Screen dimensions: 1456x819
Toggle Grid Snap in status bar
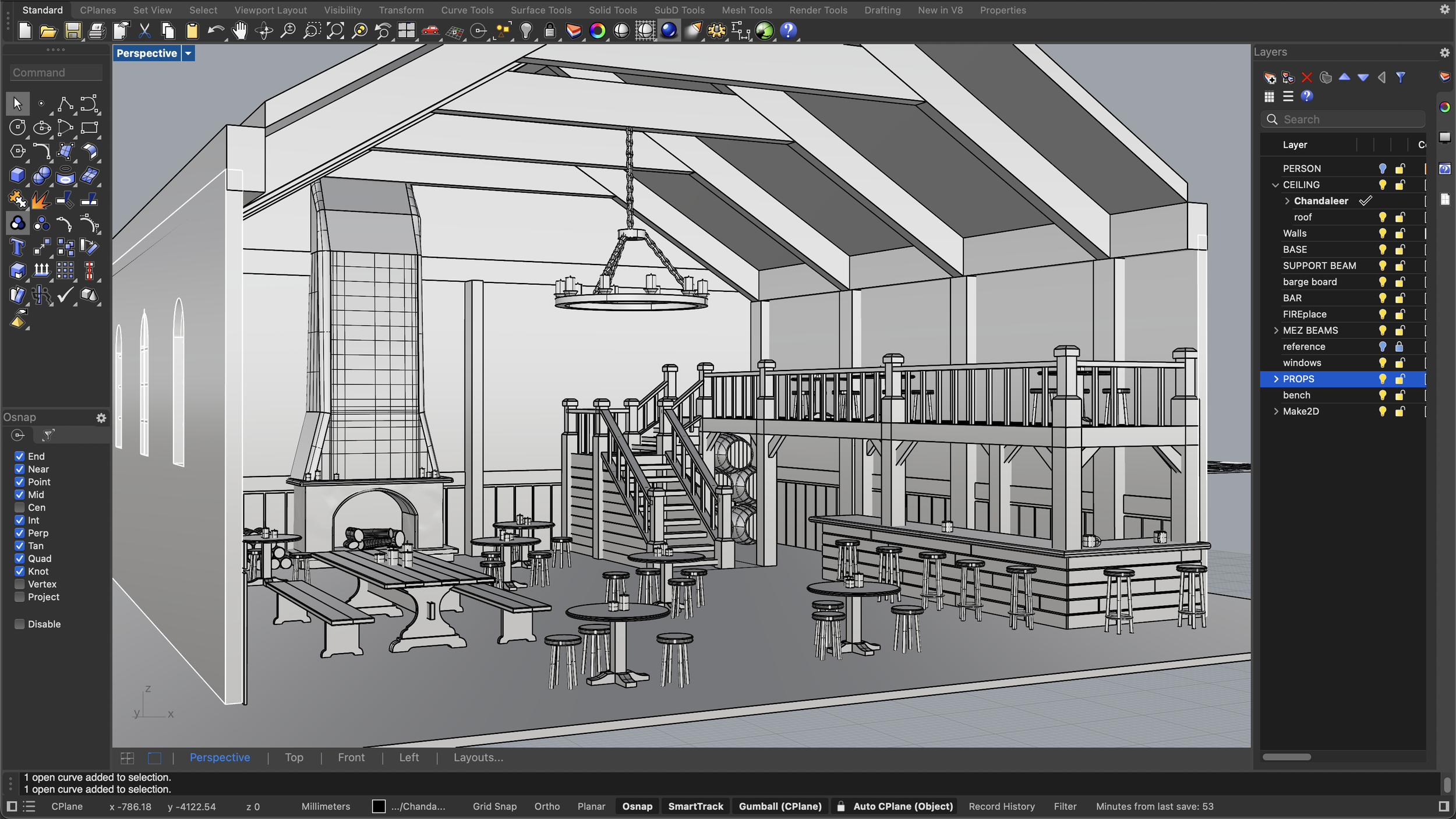494,806
